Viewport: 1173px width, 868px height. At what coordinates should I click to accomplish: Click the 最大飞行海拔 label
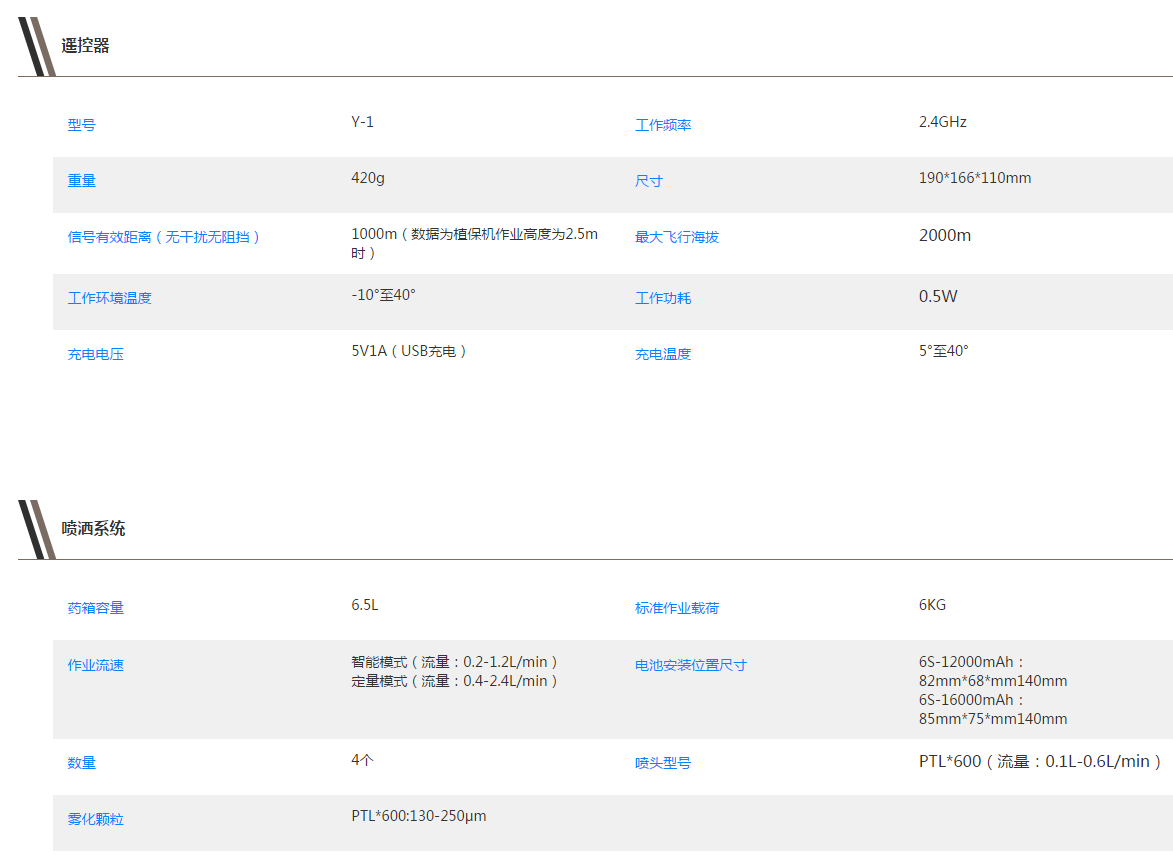pyautogui.click(x=677, y=237)
